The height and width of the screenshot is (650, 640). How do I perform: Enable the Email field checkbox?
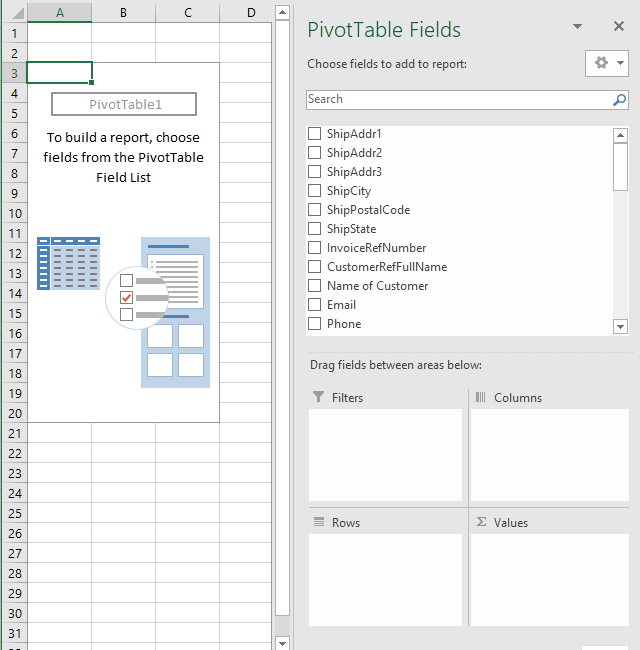coord(314,305)
